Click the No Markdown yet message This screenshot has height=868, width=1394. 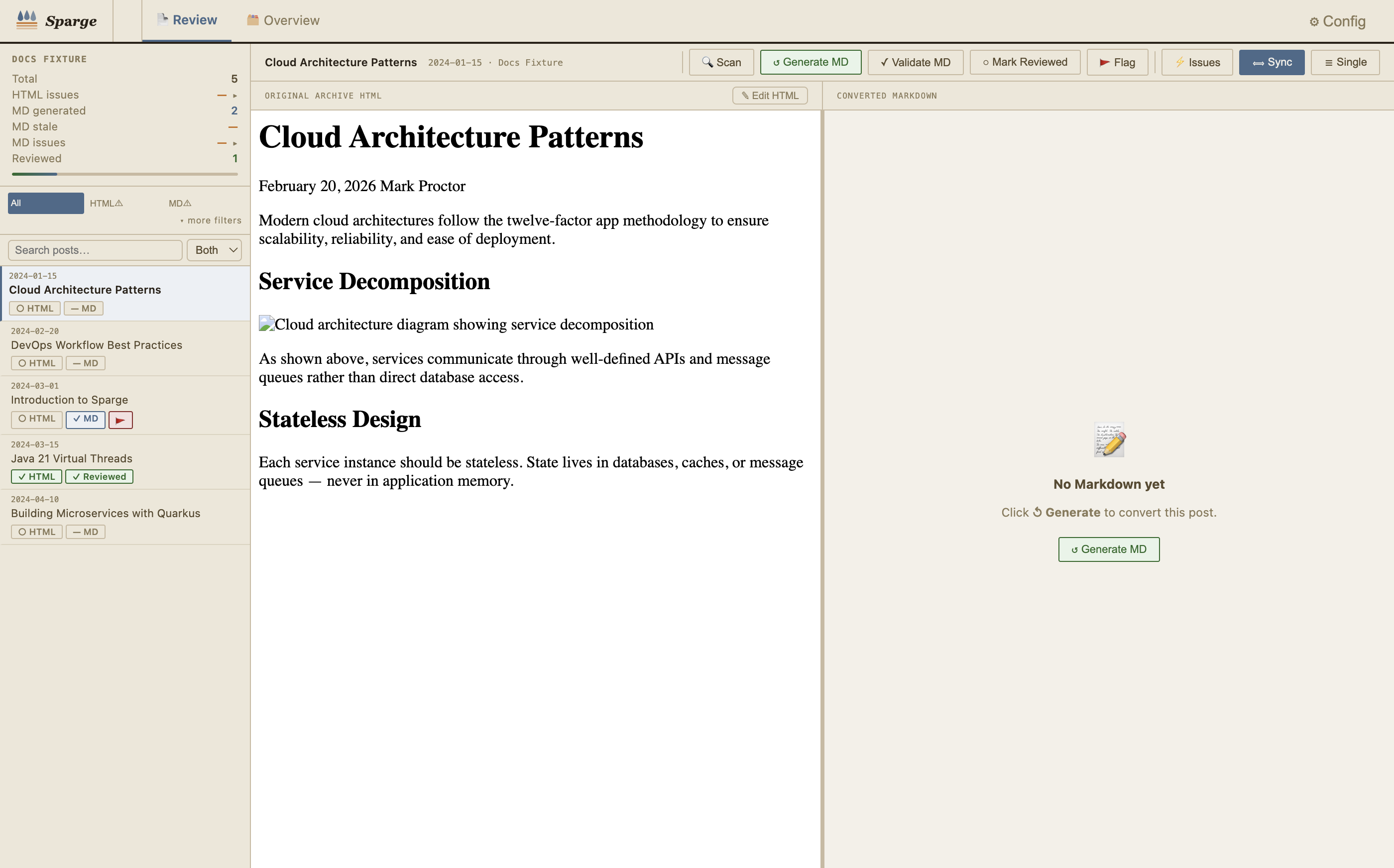click(1109, 484)
